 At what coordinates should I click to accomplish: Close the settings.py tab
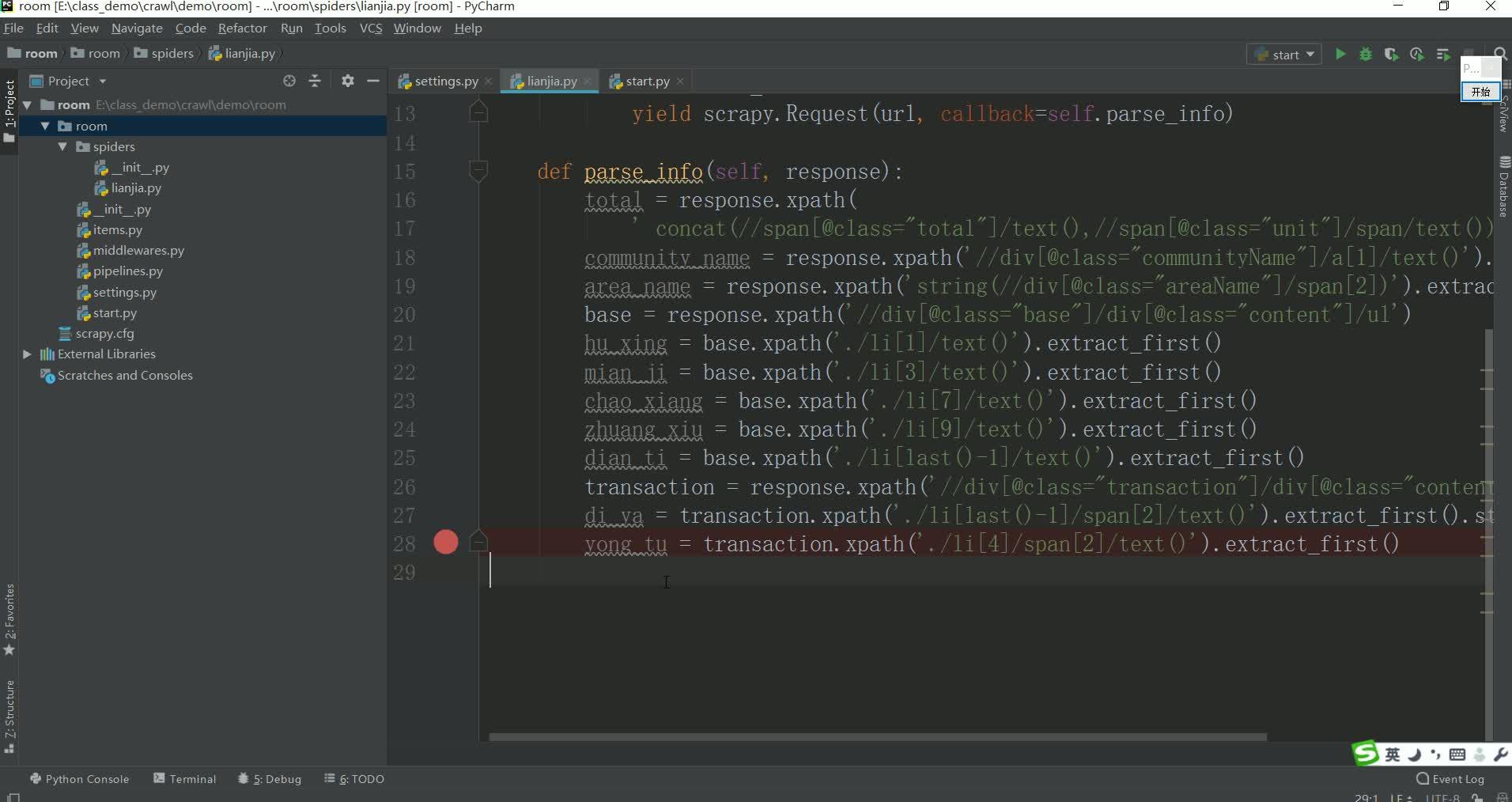coord(489,81)
